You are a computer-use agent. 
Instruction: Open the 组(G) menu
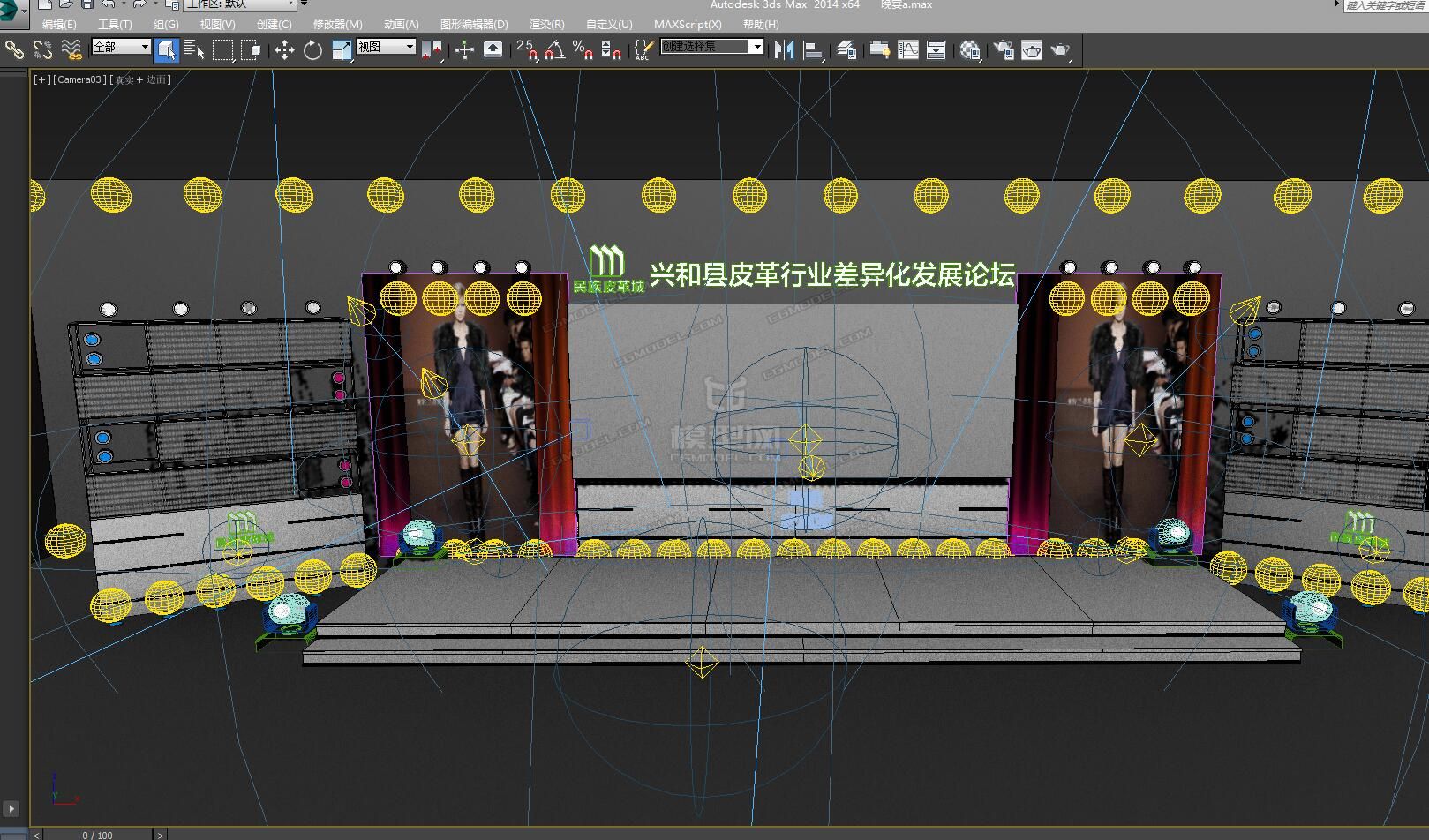tap(166, 25)
